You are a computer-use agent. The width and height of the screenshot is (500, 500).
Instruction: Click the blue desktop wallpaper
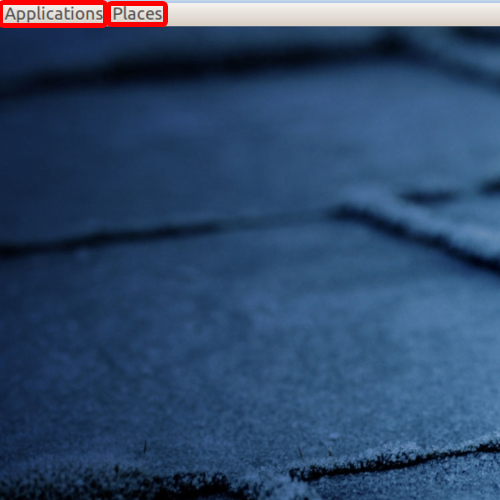250,263
